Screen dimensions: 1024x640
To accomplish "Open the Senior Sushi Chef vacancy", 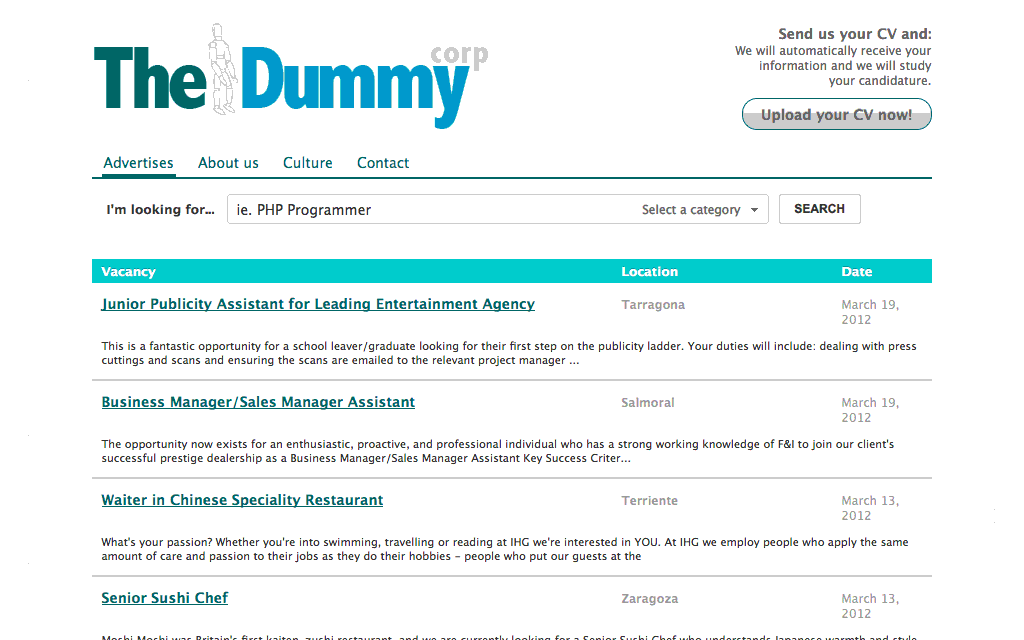I will [165, 598].
